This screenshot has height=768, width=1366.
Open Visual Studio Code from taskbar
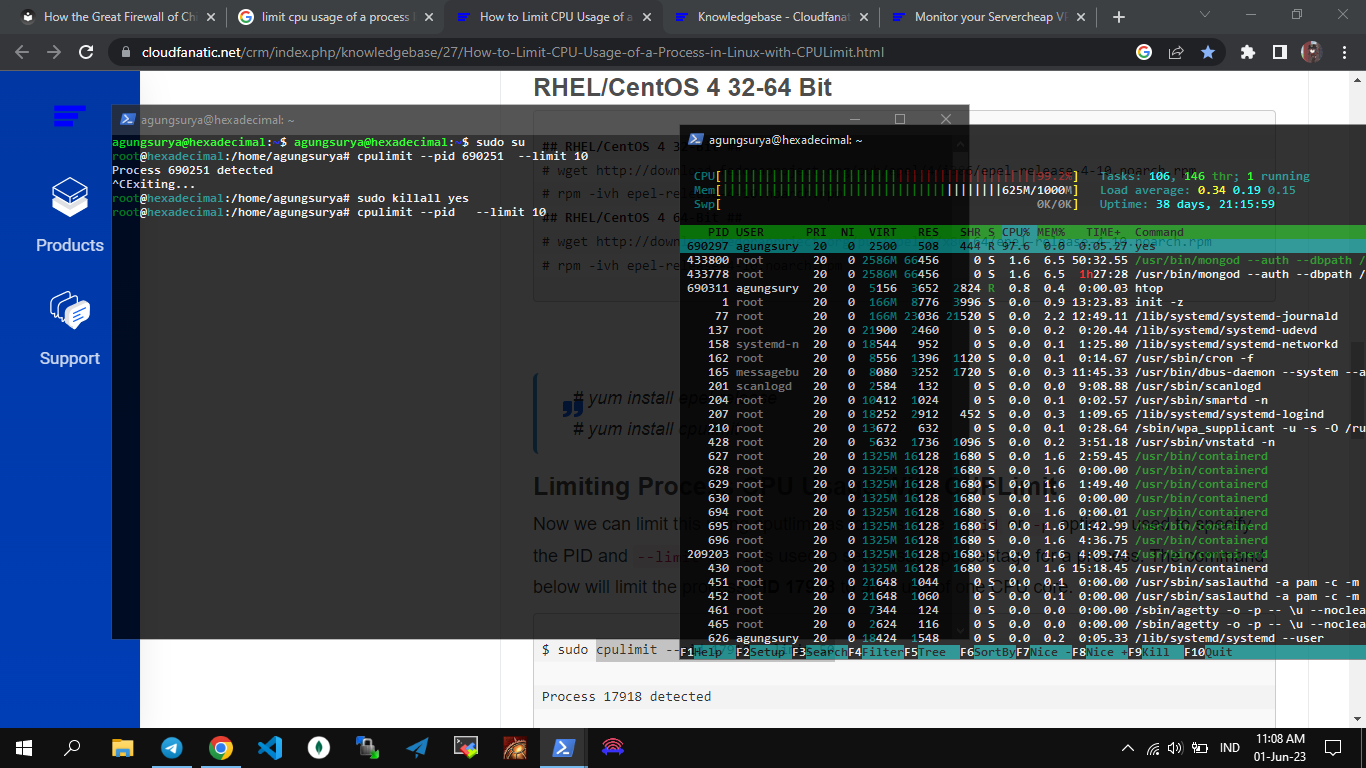click(270, 748)
